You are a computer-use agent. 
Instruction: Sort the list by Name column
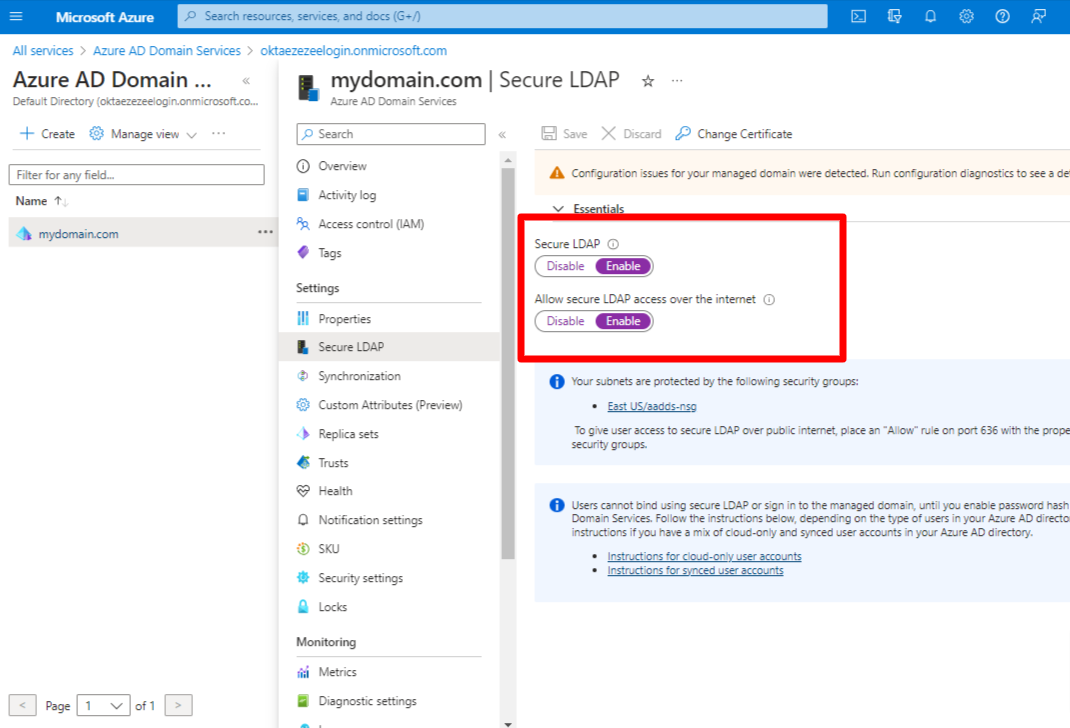pyautogui.click(x=42, y=201)
